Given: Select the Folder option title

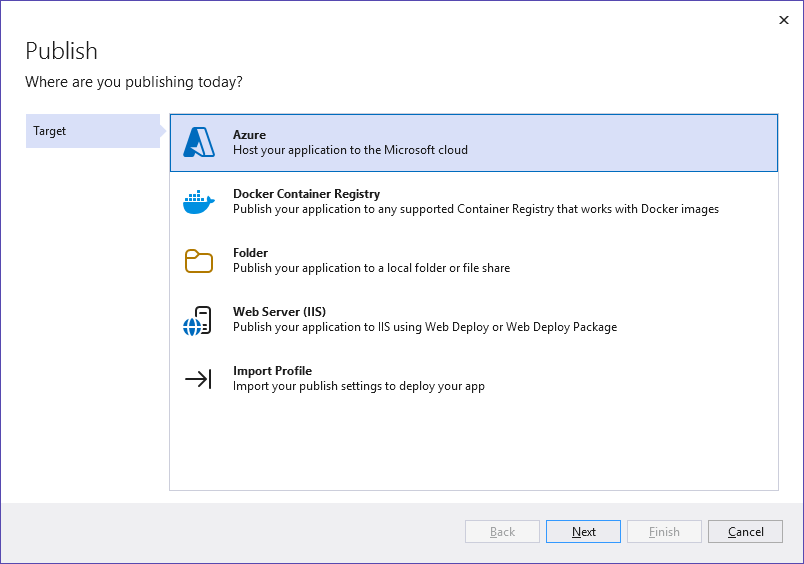Looking at the screenshot, I should tap(250, 253).
